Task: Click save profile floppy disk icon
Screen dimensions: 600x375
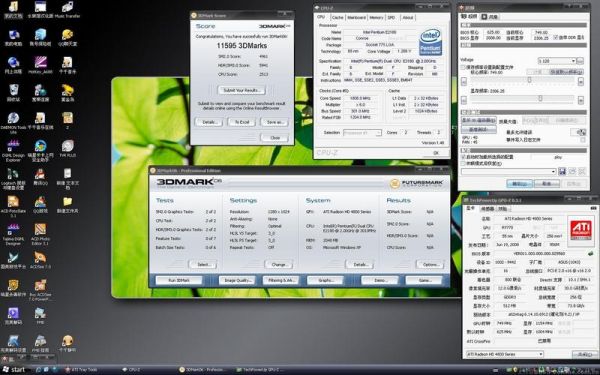Action: tap(562, 171)
